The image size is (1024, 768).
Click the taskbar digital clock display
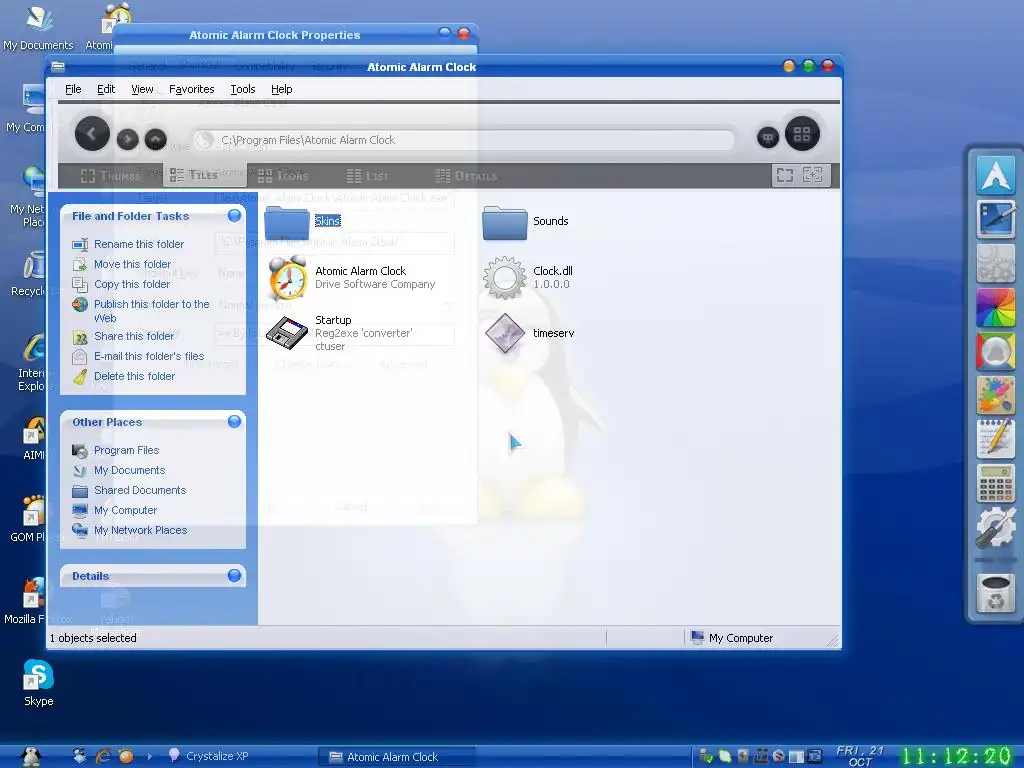point(956,756)
